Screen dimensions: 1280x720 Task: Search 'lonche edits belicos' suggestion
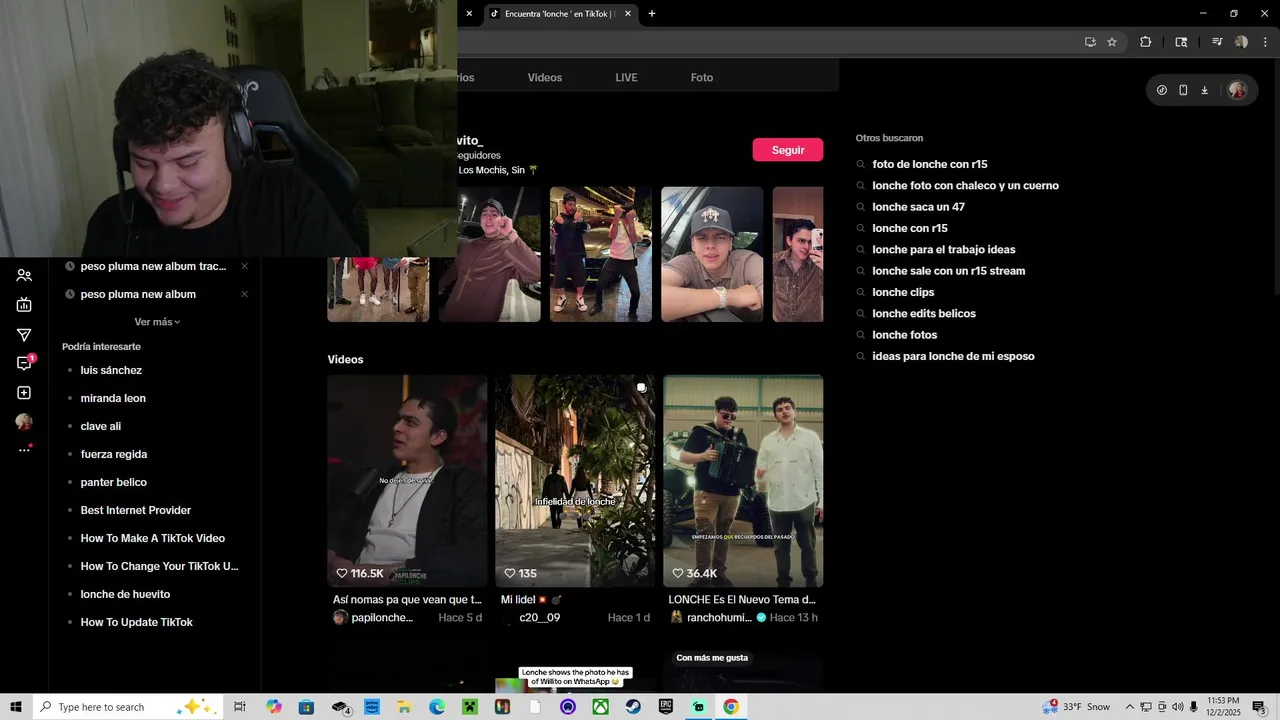[x=924, y=314]
